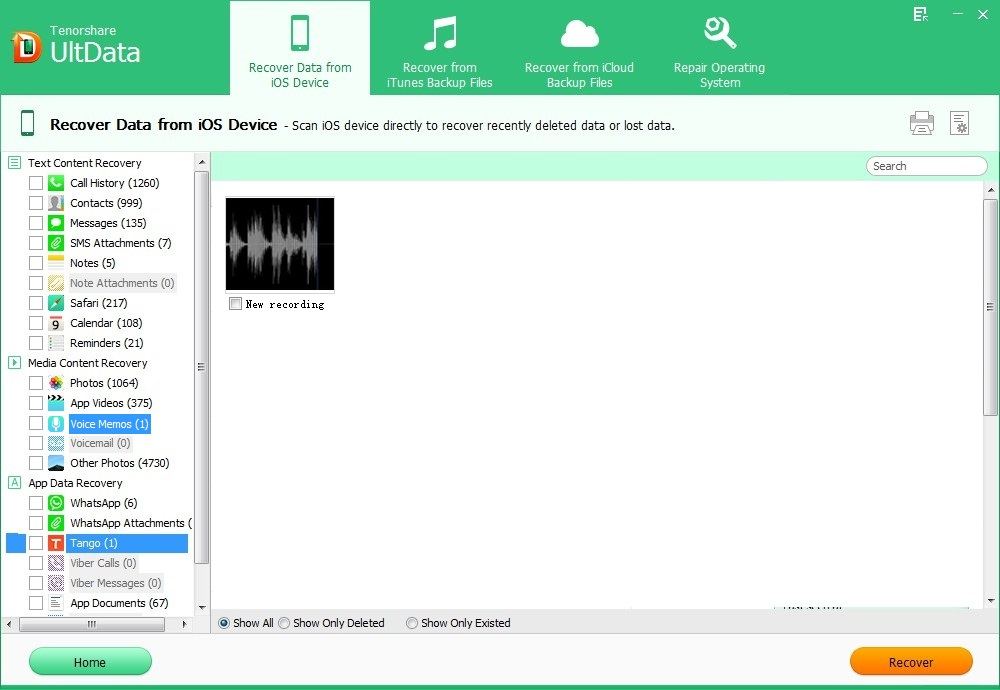Check the Voice Memos checkbox
The height and width of the screenshot is (690, 1000).
[36, 423]
